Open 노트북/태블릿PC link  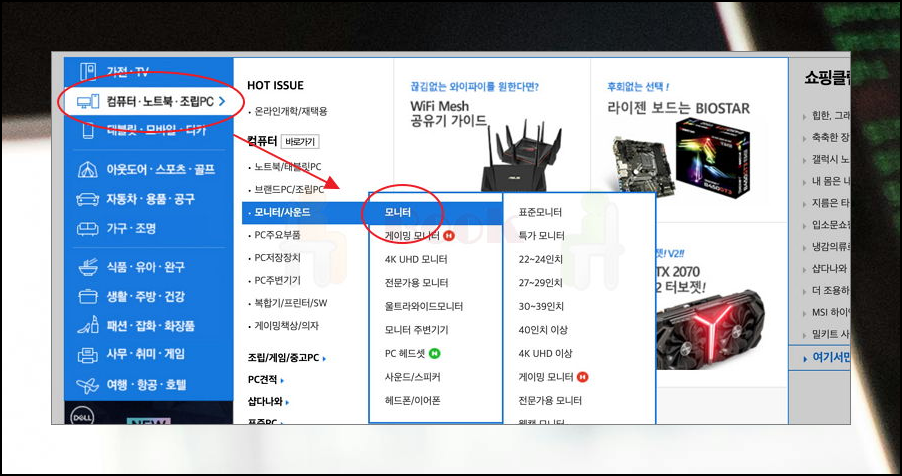click(288, 167)
